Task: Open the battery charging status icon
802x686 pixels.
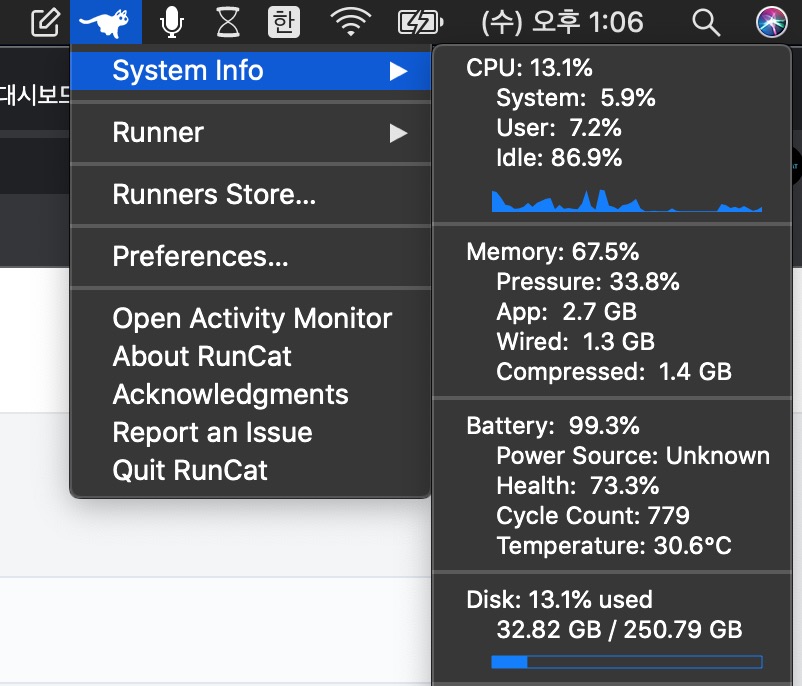Action: (420, 23)
